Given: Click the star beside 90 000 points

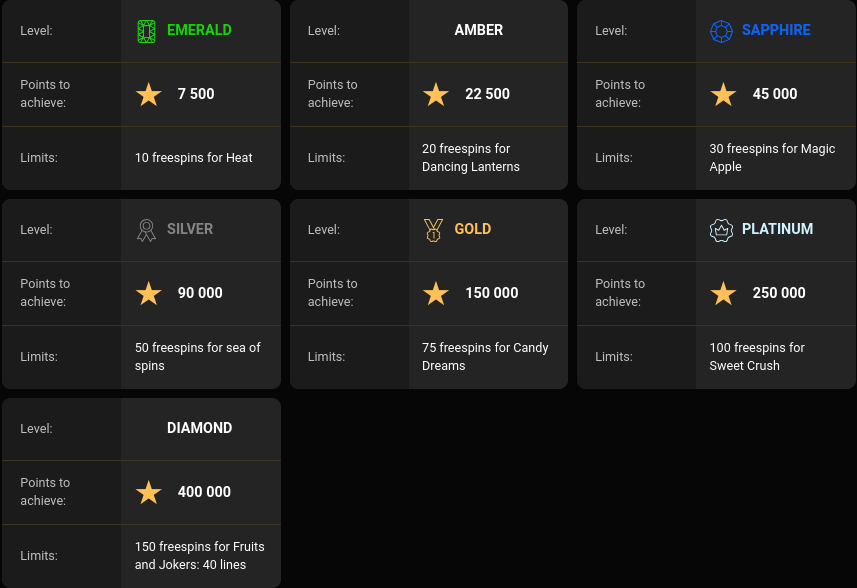Looking at the screenshot, I should click(x=149, y=293).
